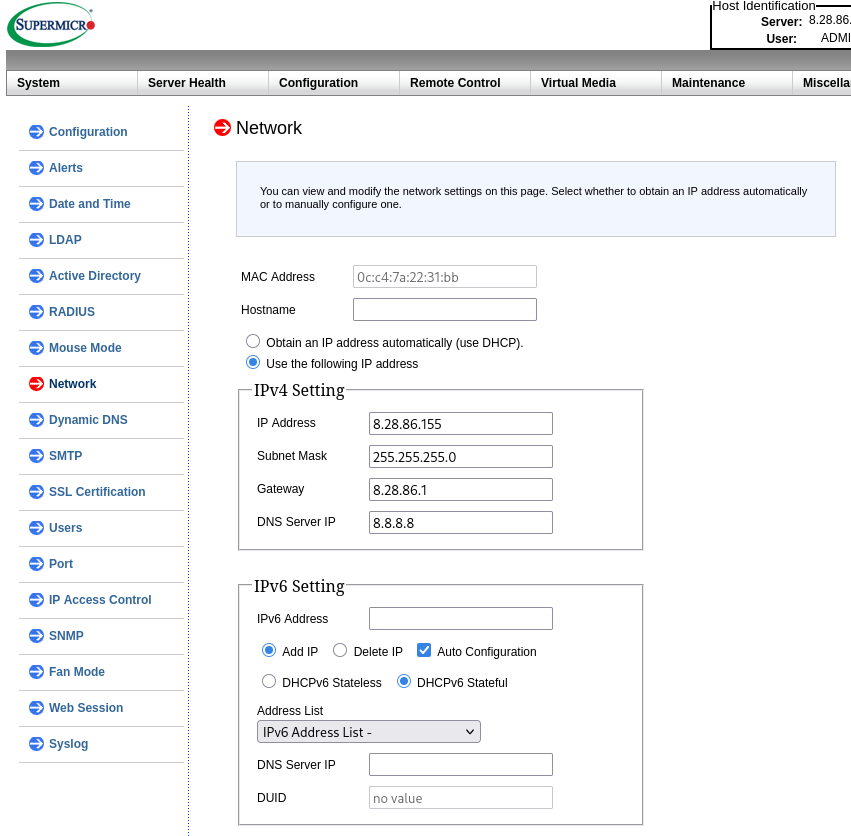Open the Remote Control menu
Viewport: 851px width, 836px height.
pyautogui.click(x=455, y=83)
